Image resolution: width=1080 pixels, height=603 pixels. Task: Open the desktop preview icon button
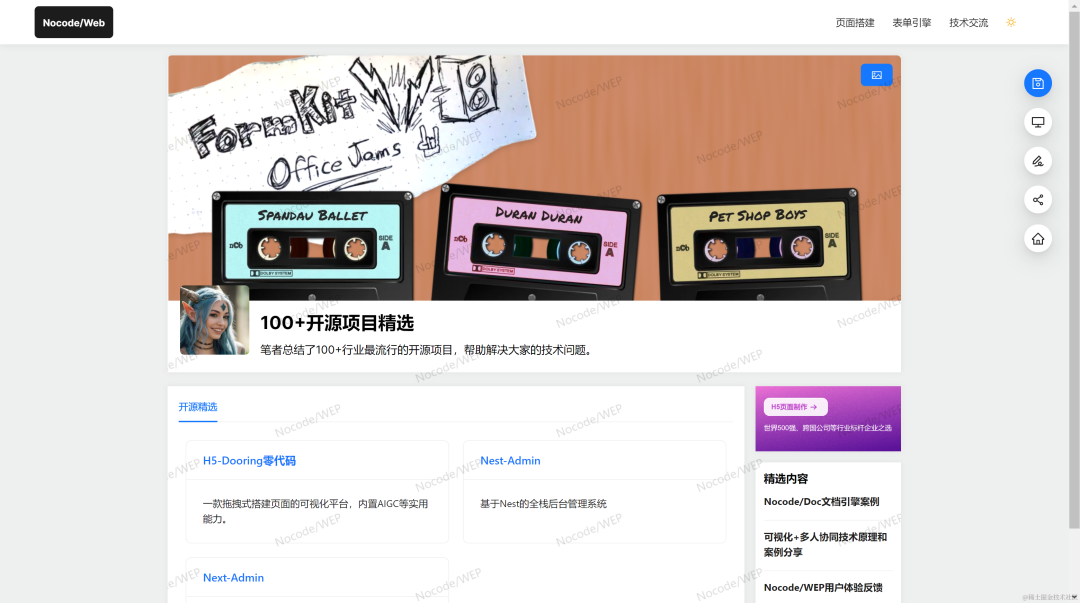click(1037, 122)
